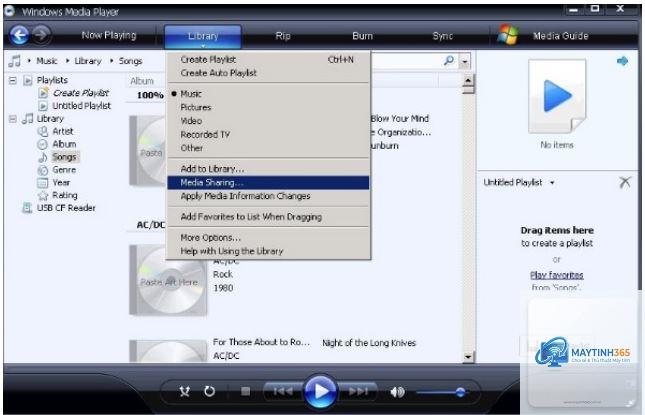Switch to the Now Playing tab
Viewport: 645px width, 415px height.
[109, 36]
